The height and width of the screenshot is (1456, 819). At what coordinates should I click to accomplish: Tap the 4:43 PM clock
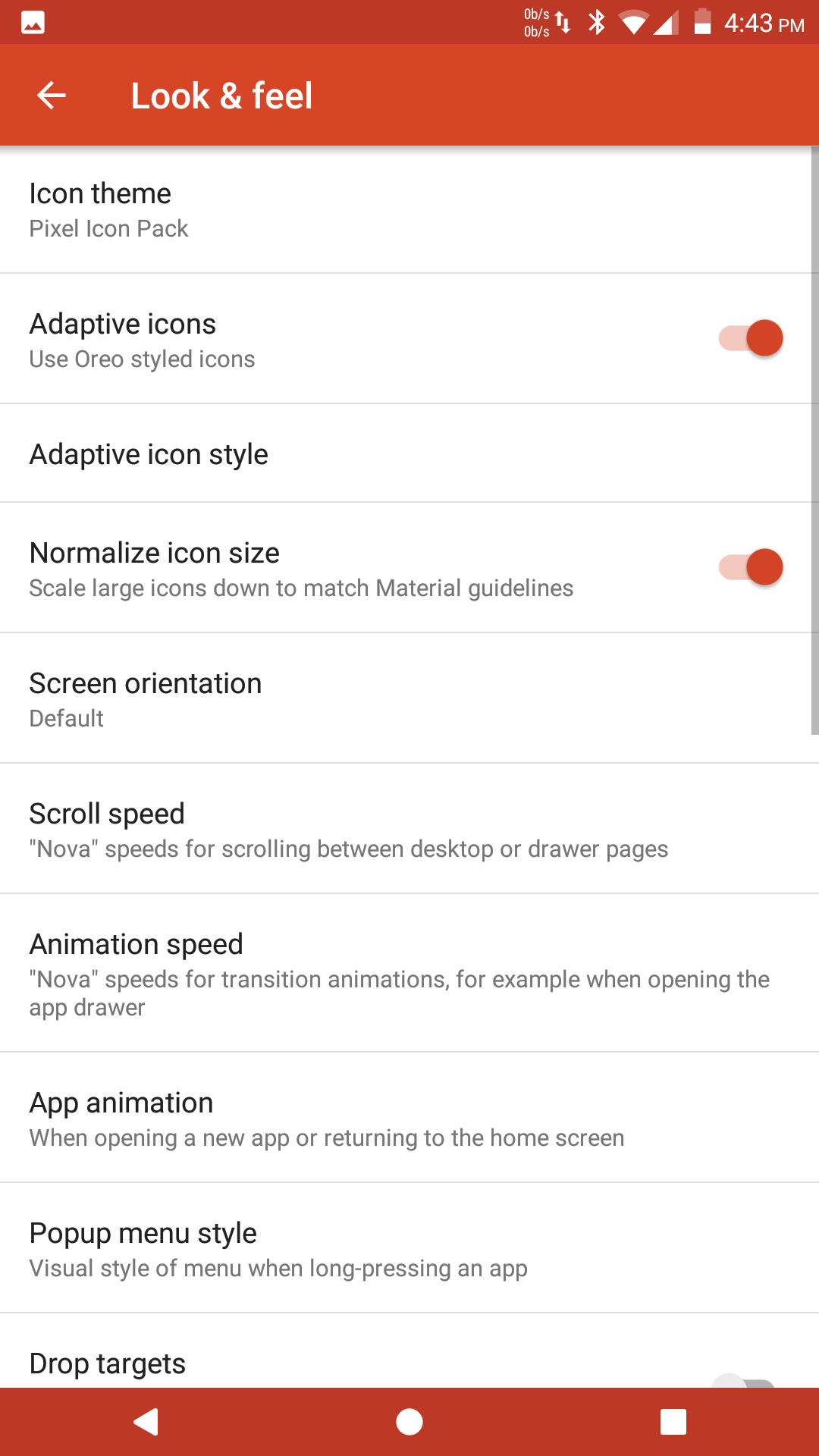[764, 24]
